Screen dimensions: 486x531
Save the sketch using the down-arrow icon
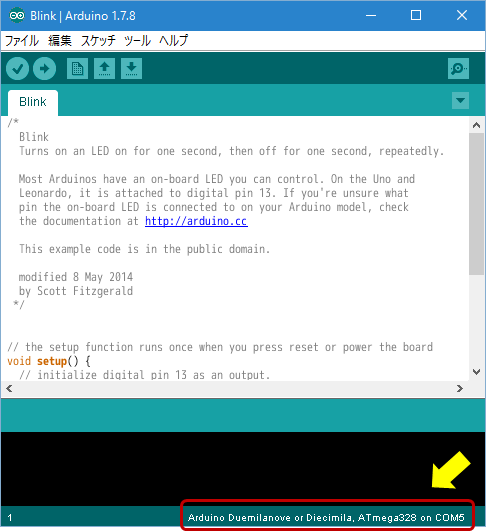coord(131,69)
